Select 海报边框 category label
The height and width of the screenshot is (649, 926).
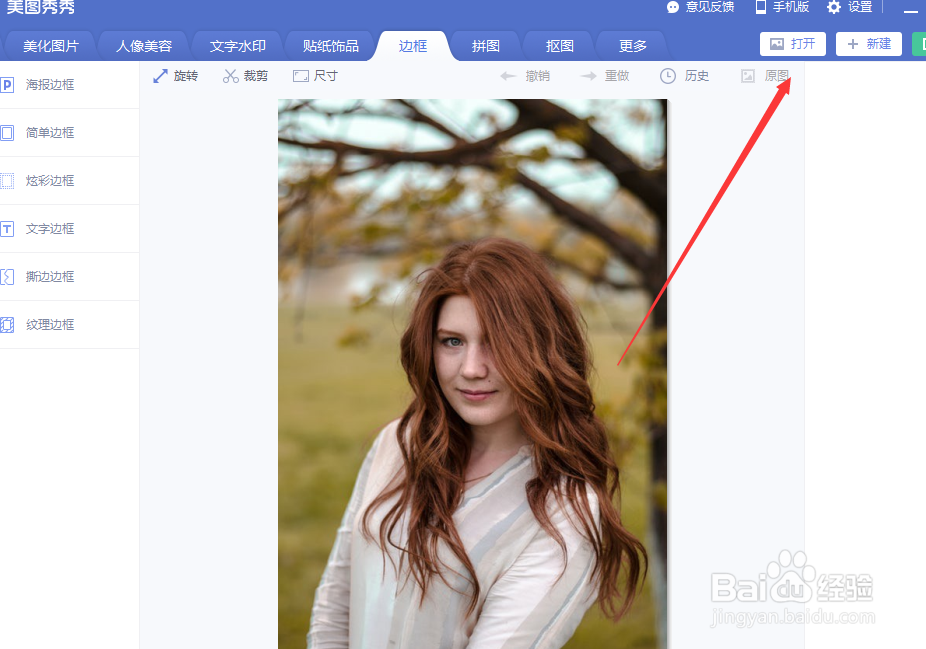[50, 85]
